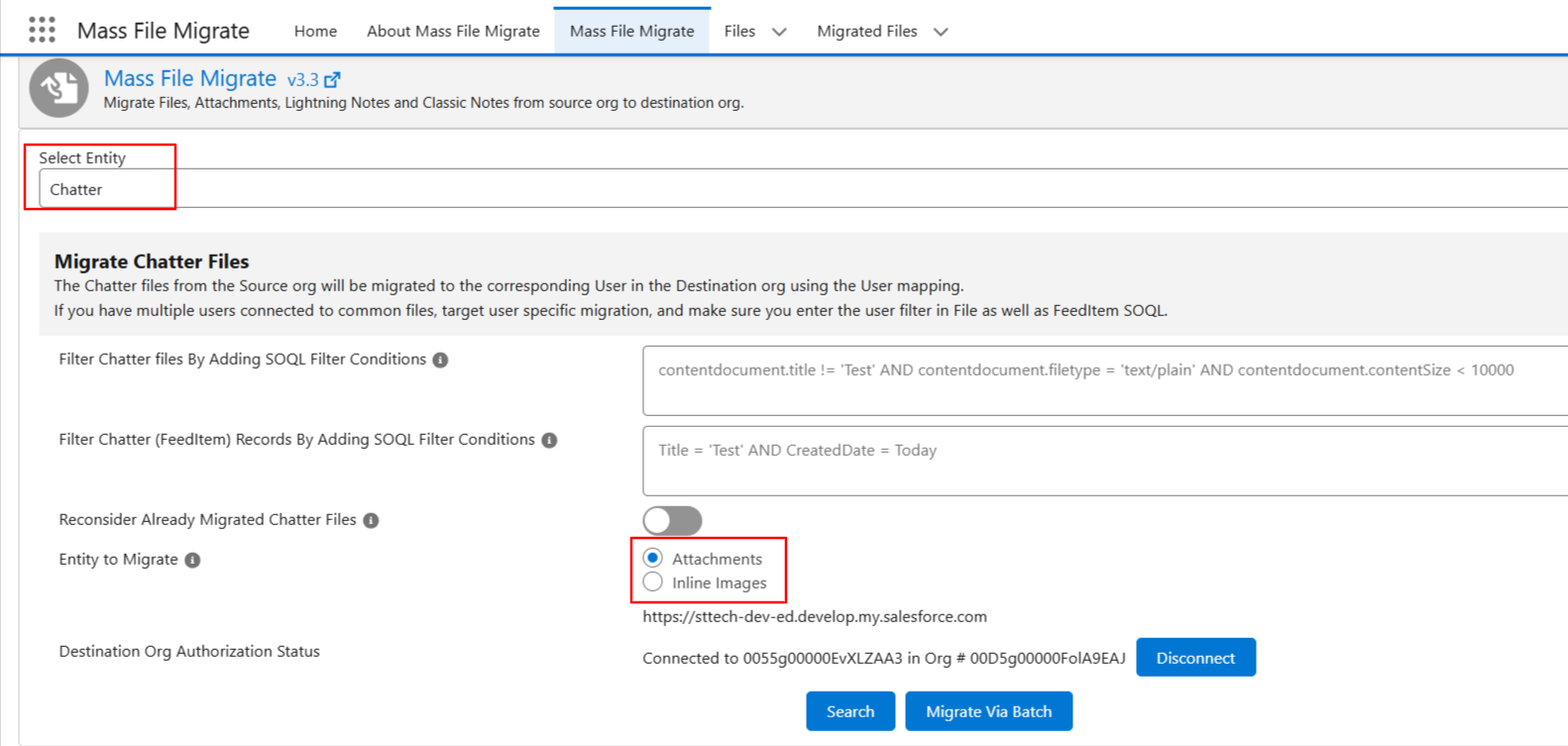
Task: Show info tooltip for FeedItem Records filter
Action: tap(549, 440)
